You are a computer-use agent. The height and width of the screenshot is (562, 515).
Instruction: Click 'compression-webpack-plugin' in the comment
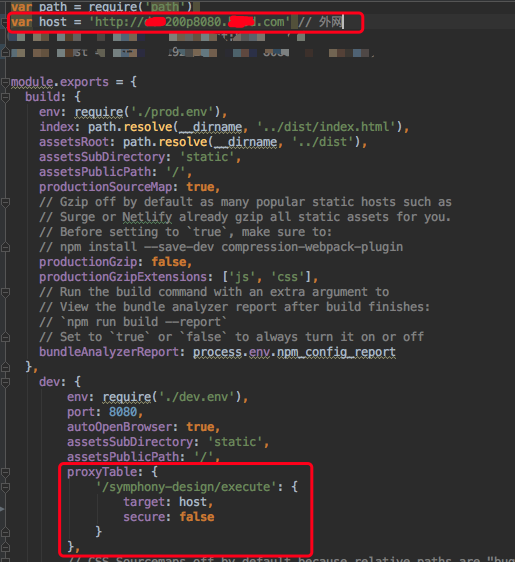[312, 247]
